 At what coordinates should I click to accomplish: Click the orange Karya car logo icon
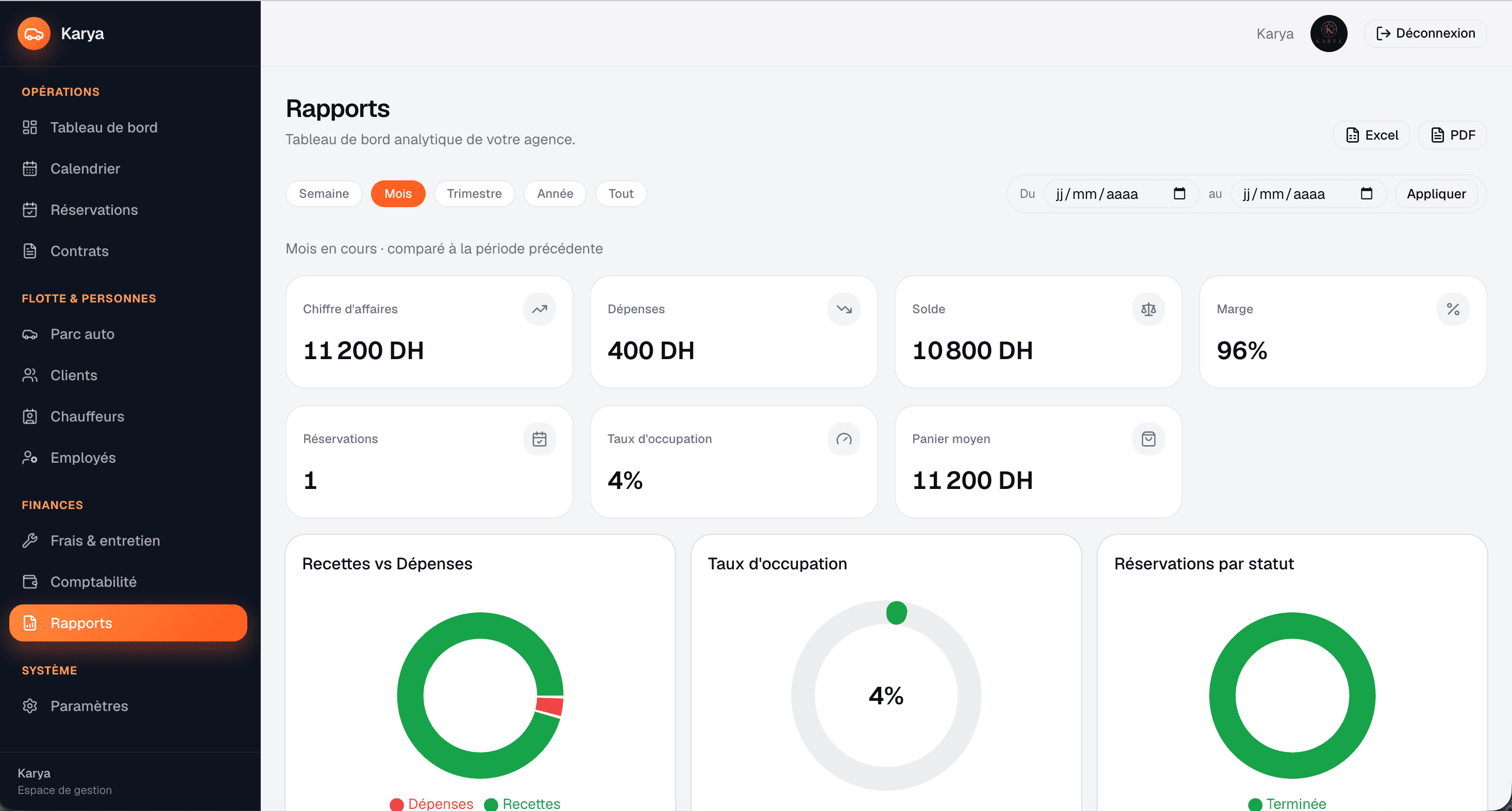[33, 33]
